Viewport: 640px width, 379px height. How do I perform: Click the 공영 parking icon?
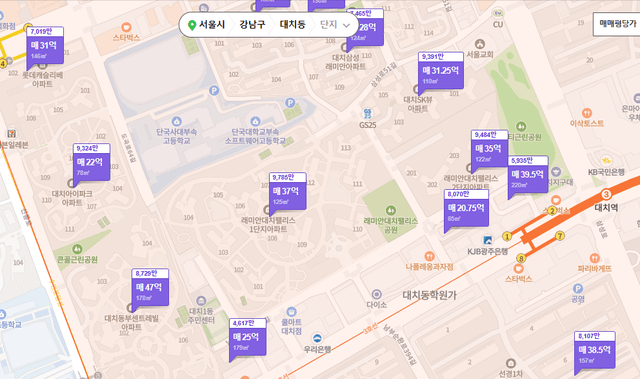coord(578,288)
